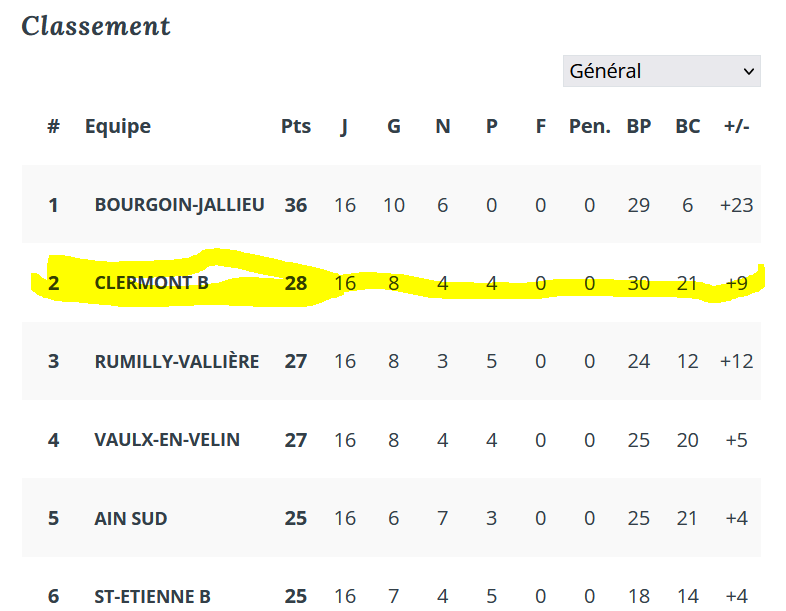Open the CLERMONT B team link
The width and height of the screenshot is (786, 611).
[x=151, y=283]
